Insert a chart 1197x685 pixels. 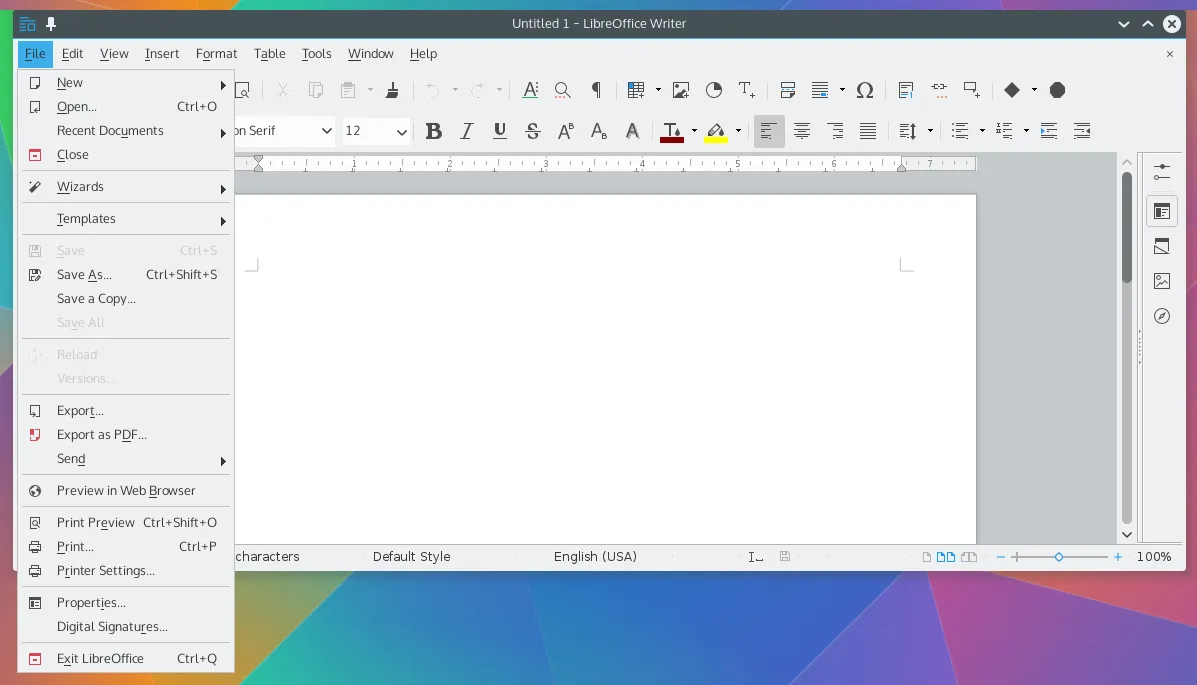713,90
